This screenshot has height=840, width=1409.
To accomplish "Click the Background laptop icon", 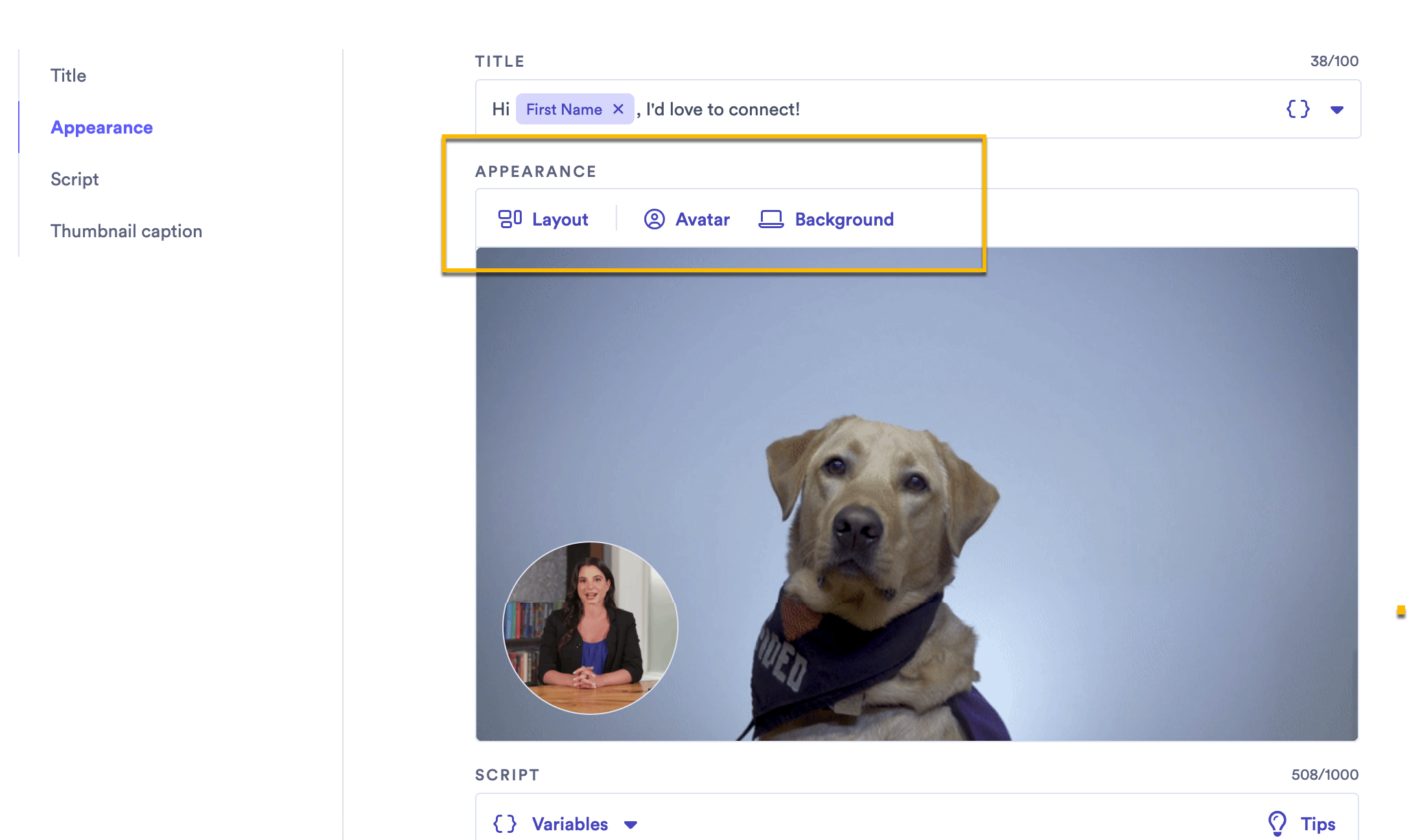I will point(771,219).
